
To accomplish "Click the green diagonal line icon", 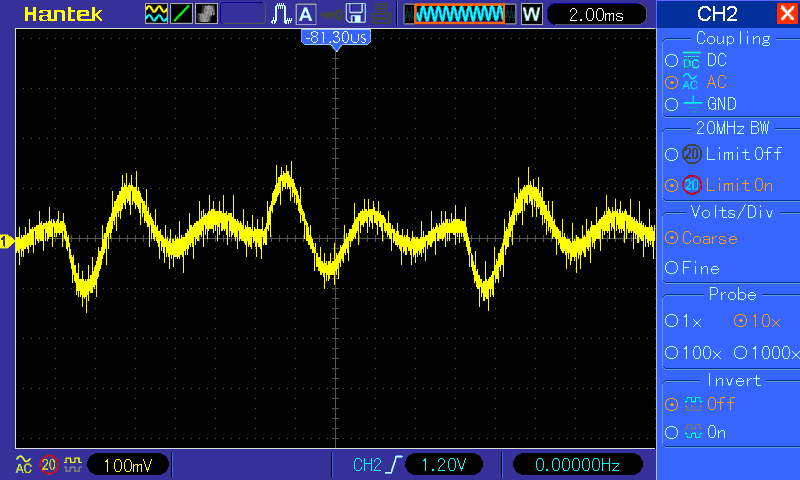I will (x=181, y=14).
